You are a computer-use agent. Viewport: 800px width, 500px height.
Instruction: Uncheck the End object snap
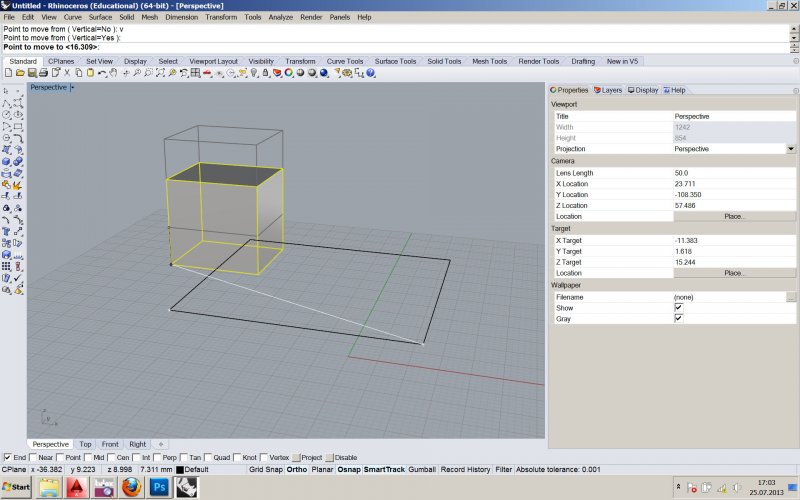(x=7, y=457)
